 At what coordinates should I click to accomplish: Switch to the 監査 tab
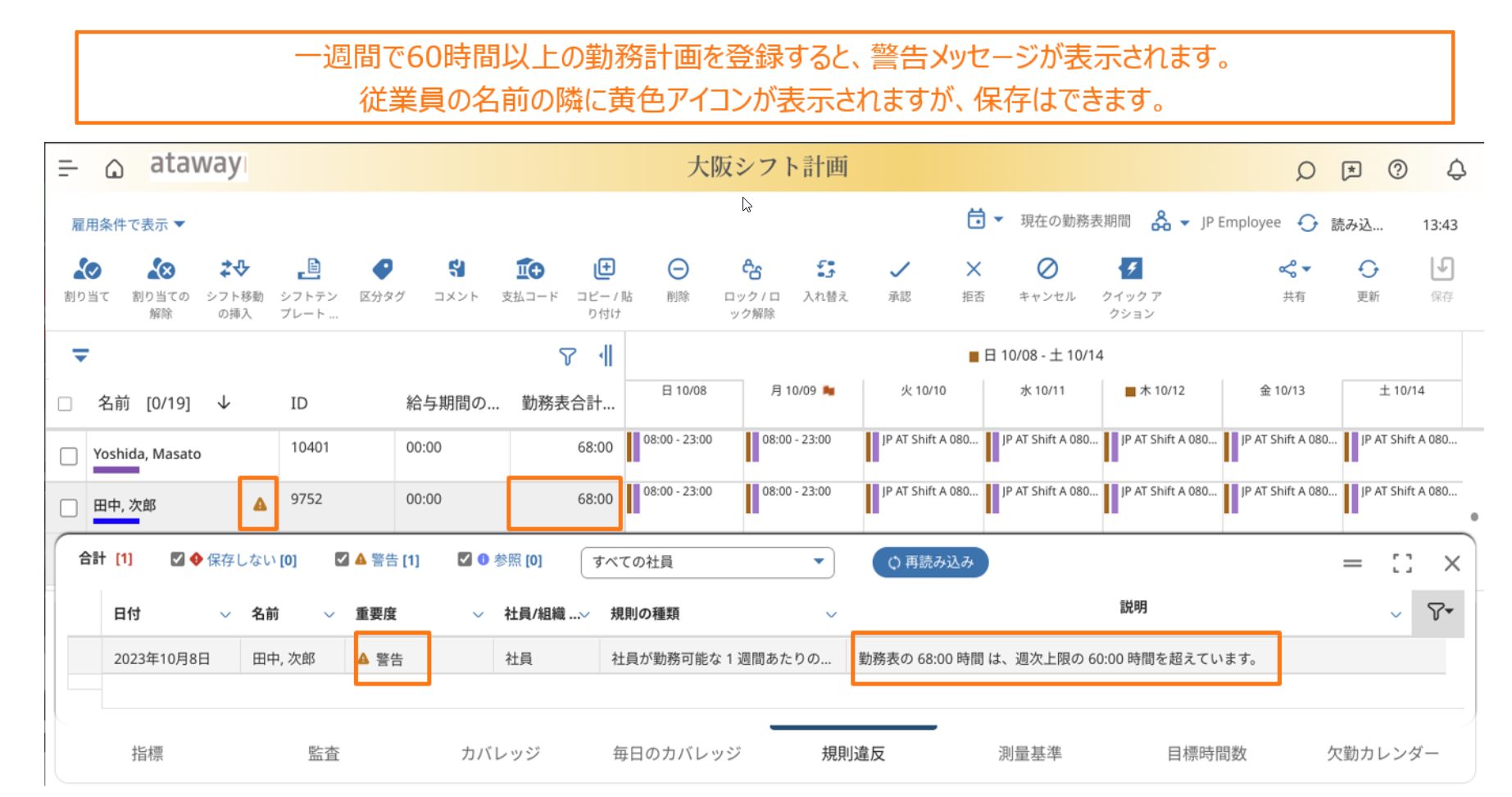pyautogui.click(x=323, y=754)
